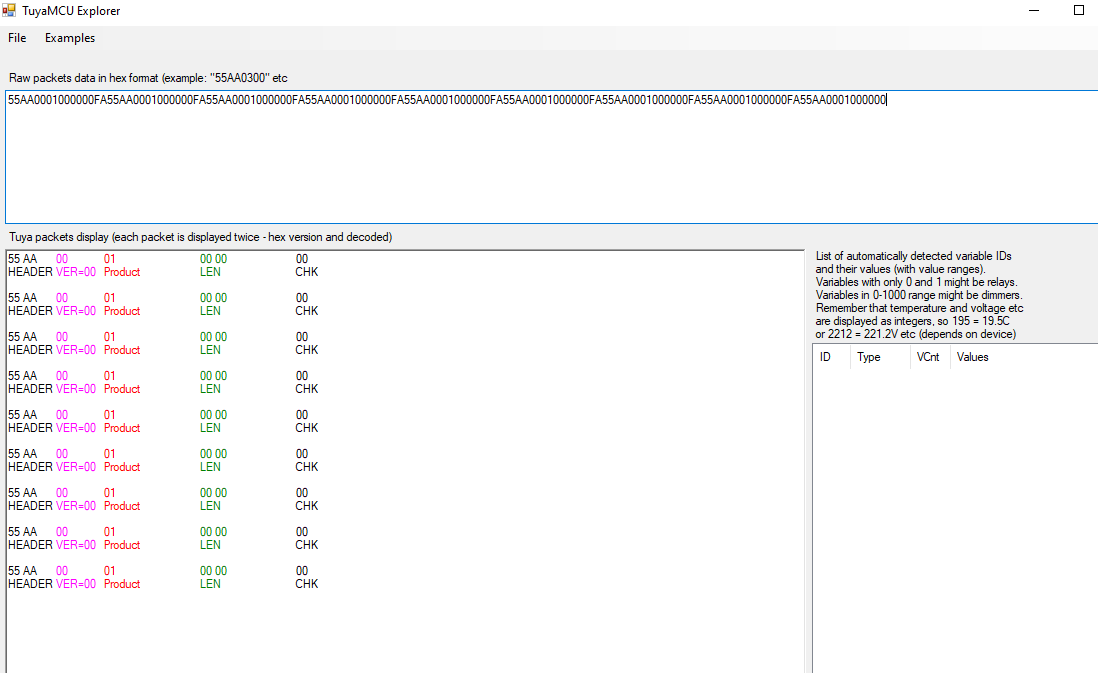Image resolution: width=1098 pixels, height=673 pixels.
Task: Click the TuyaMCU Explorer app icon
Action: [x=9, y=11]
